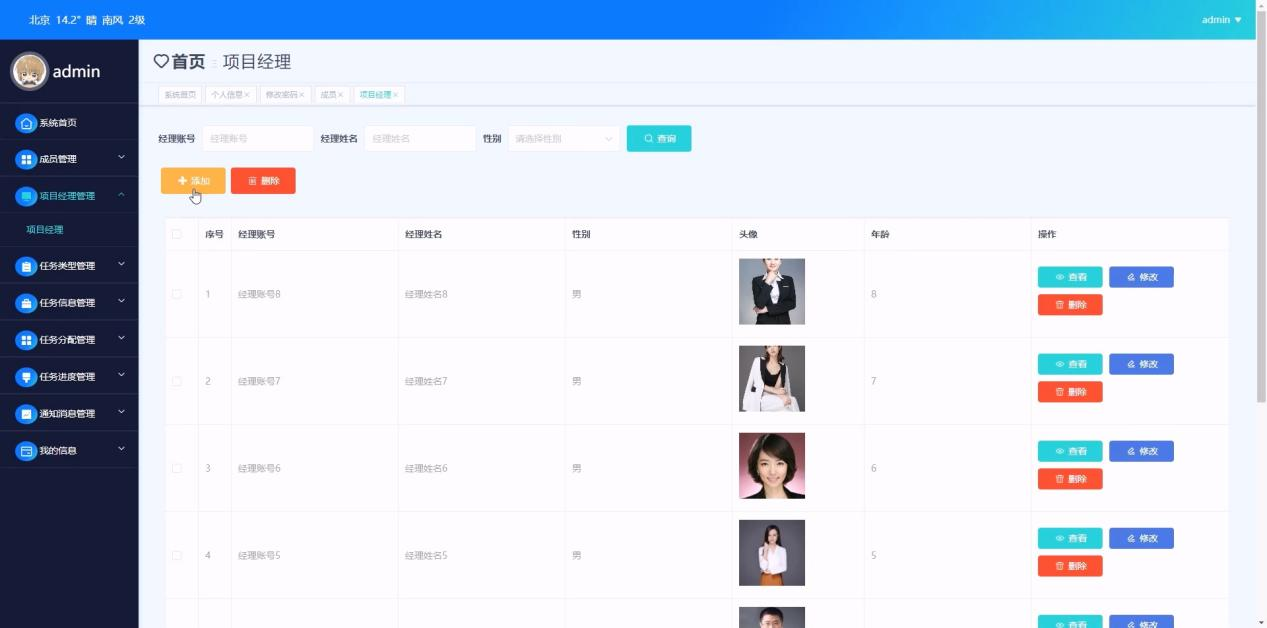Click the admin avatar in sidebar
1267x628 pixels.
pyautogui.click(x=29, y=71)
